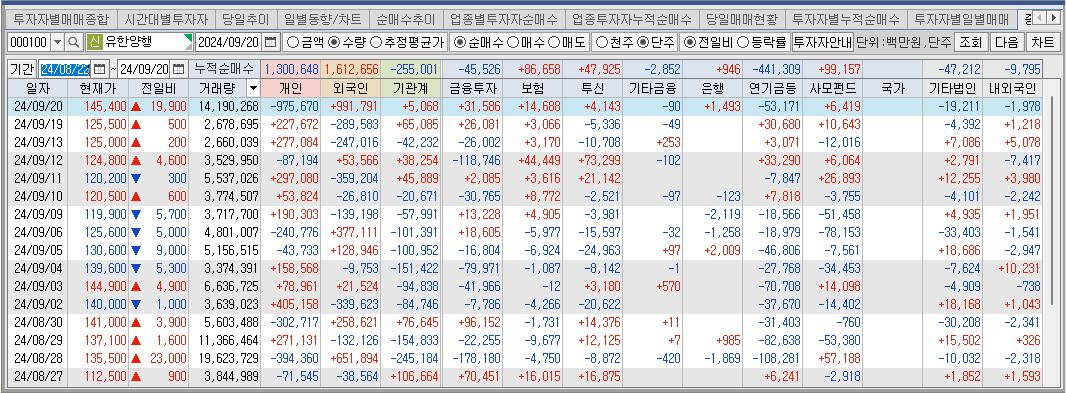Click the 연기금등 column header
Image resolution: width=1066 pixels, height=393 pixels.
[772, 88]
